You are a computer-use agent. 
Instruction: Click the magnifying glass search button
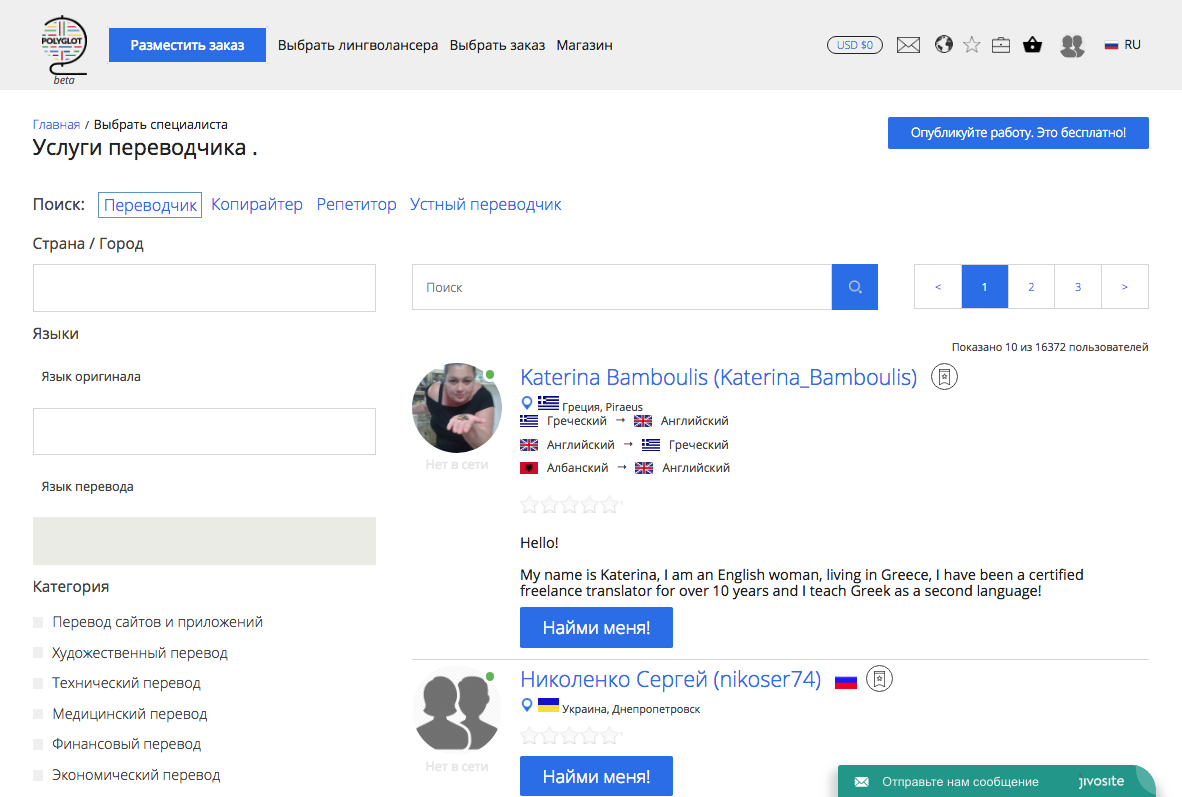point(855,287)
